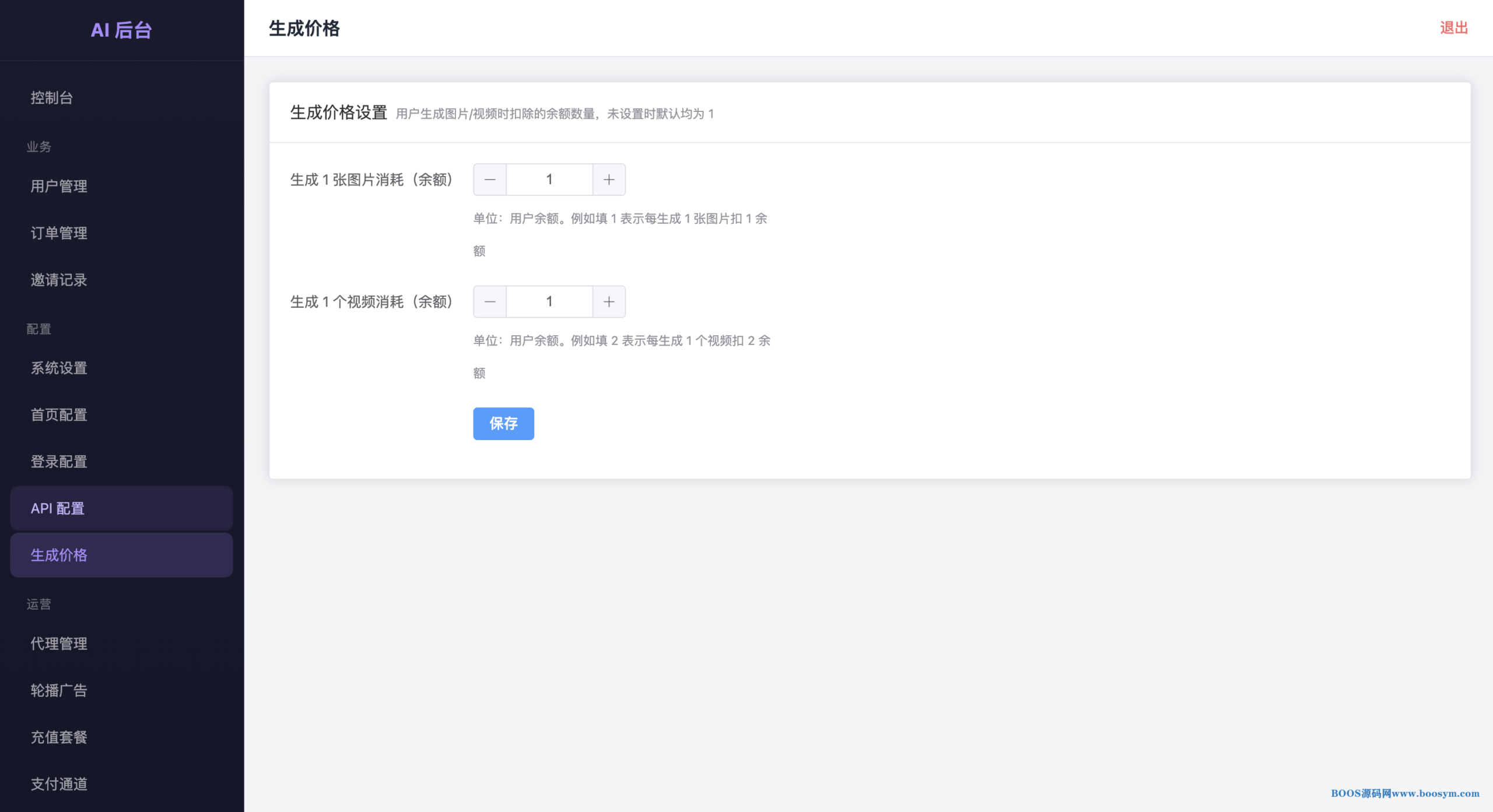Decrease video generation cost with minus button

pos(490,301)
